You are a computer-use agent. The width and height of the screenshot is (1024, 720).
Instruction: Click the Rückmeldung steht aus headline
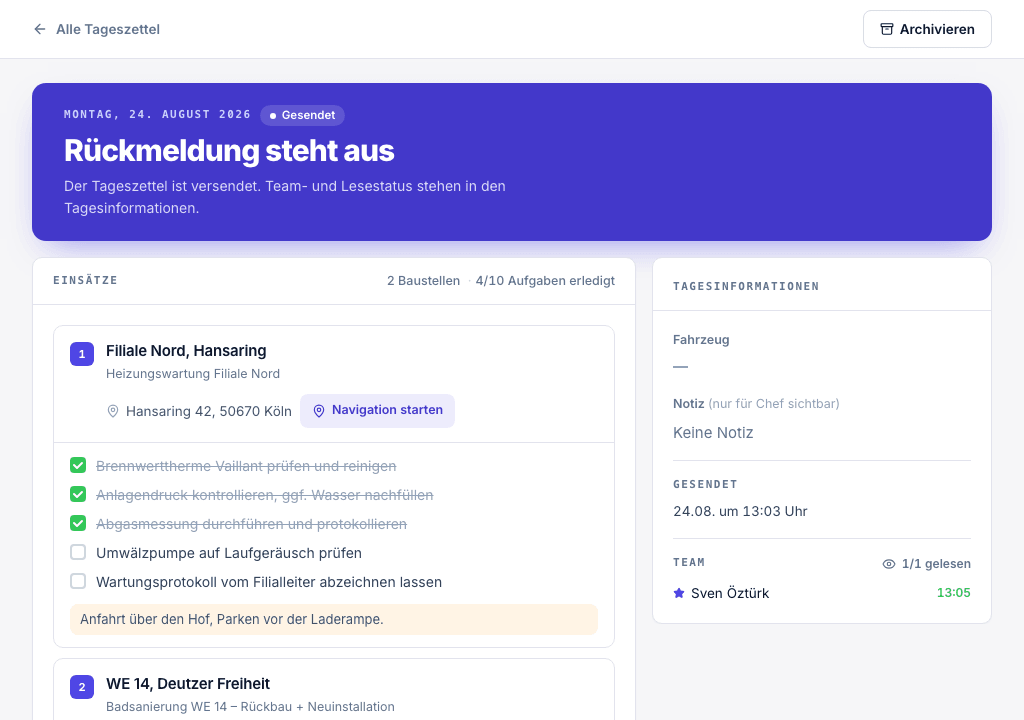tap(229, 150)
